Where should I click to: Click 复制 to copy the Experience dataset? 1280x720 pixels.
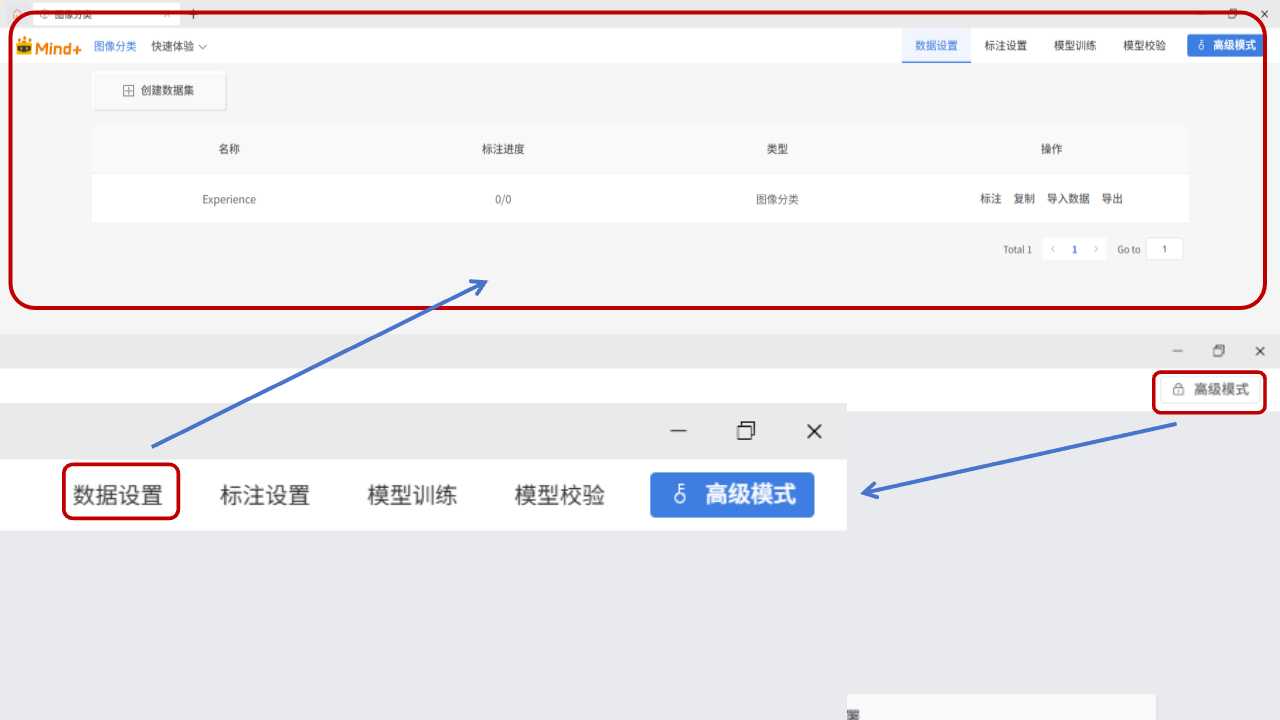coord(1024,199)
